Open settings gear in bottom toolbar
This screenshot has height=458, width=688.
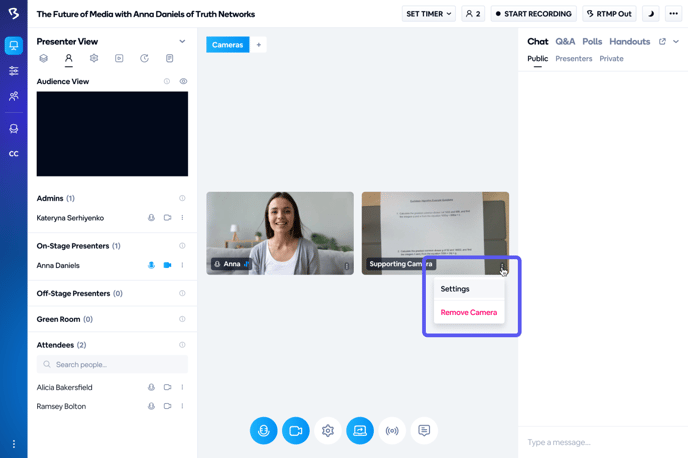click(328, 430)
